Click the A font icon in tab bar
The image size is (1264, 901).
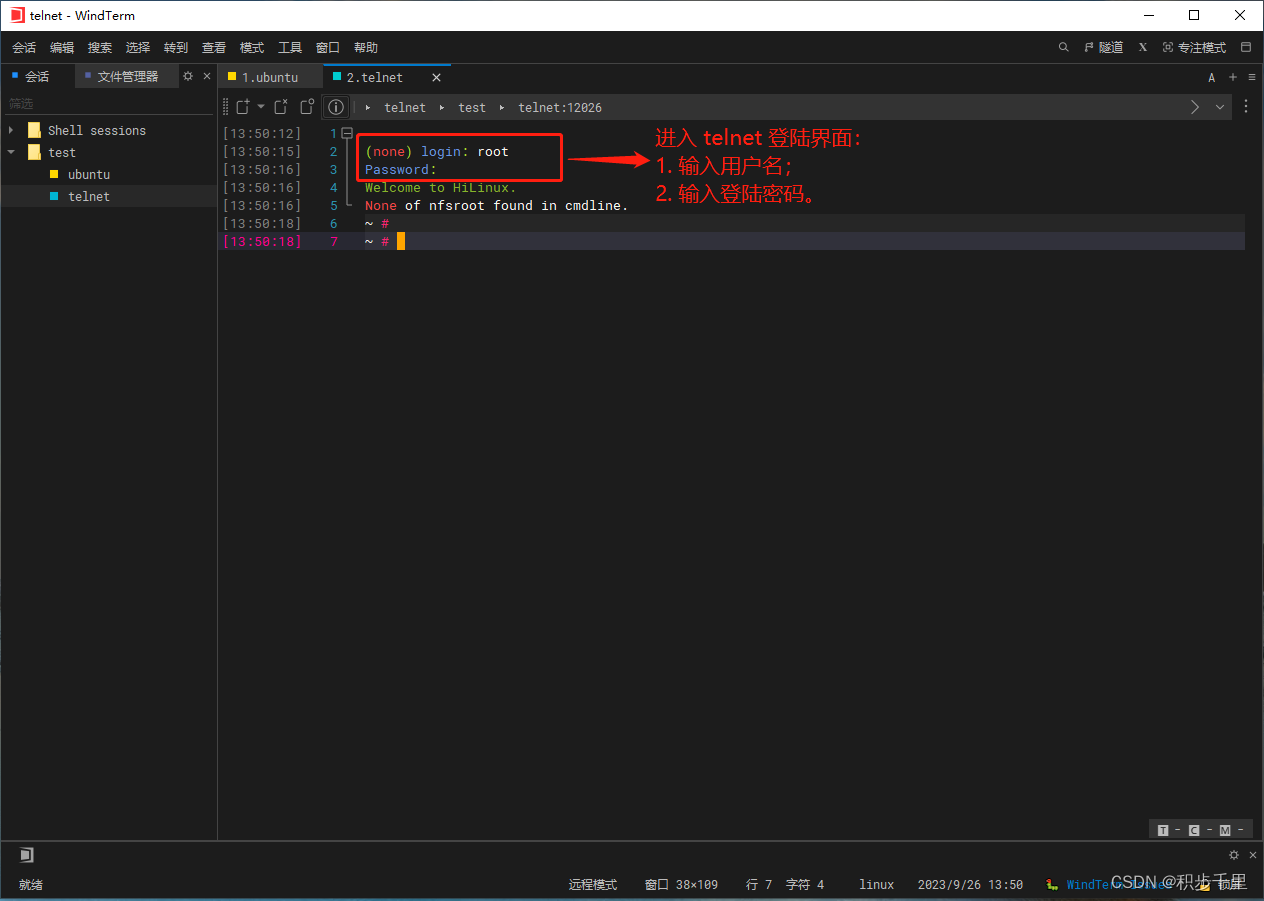pos(1212,77)
